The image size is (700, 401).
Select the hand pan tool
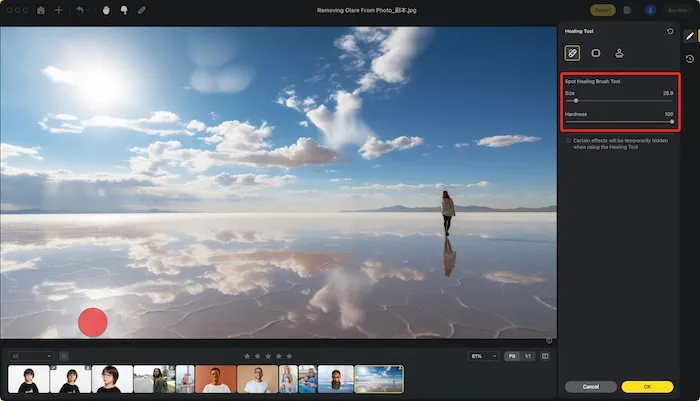[106, 10]
